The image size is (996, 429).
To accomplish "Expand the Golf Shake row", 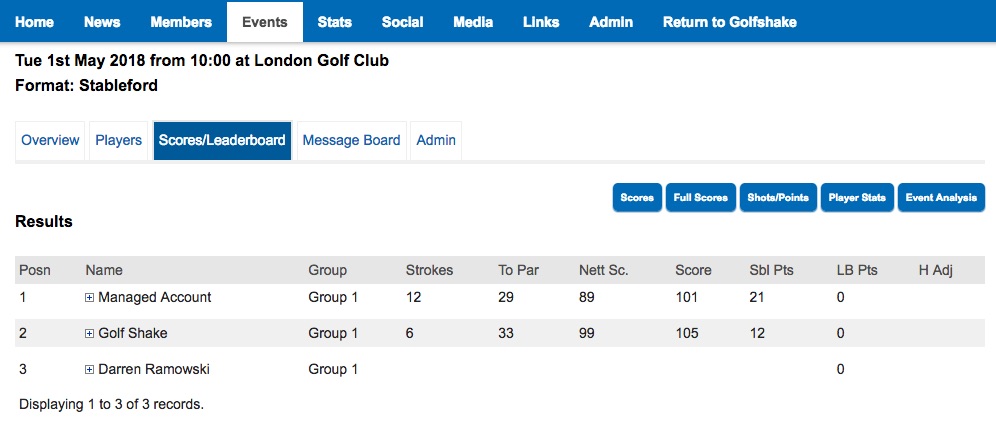I will click(90, 334).
